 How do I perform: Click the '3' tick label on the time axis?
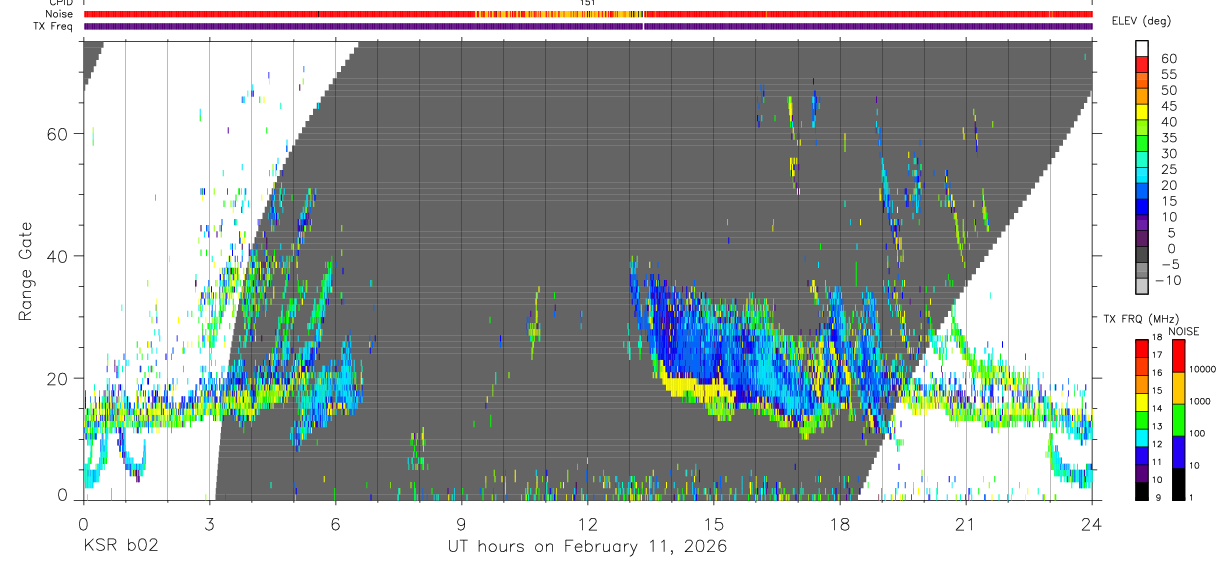[x=209, y=523]
